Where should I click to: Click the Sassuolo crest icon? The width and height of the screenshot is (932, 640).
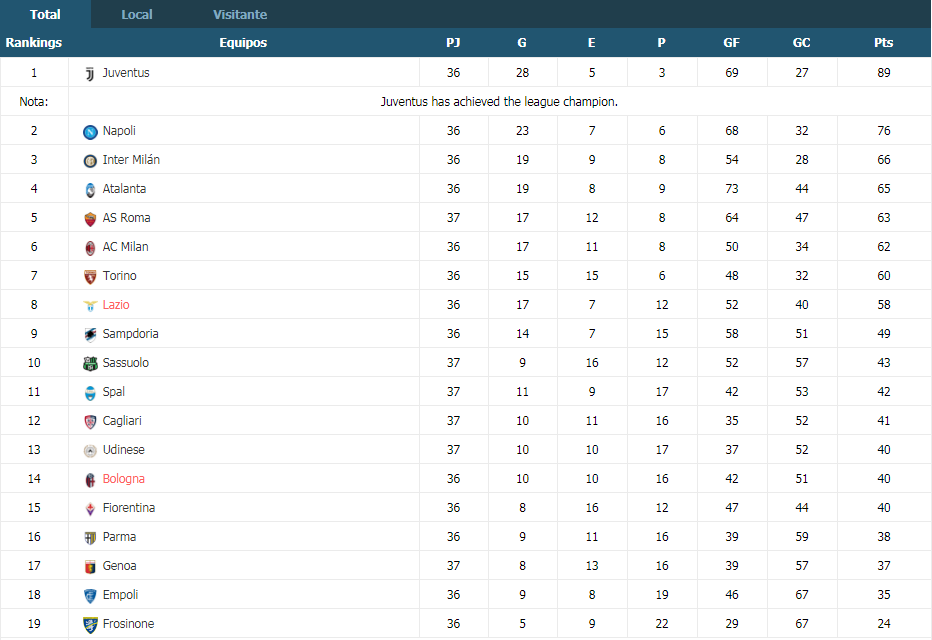pos(90,364)
